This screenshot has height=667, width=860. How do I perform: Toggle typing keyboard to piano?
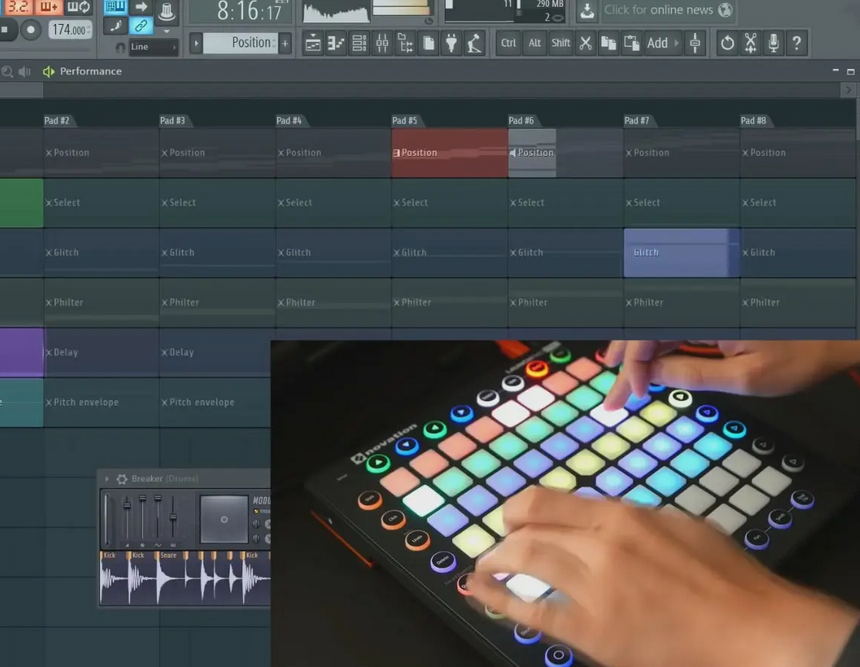point(115,7)
